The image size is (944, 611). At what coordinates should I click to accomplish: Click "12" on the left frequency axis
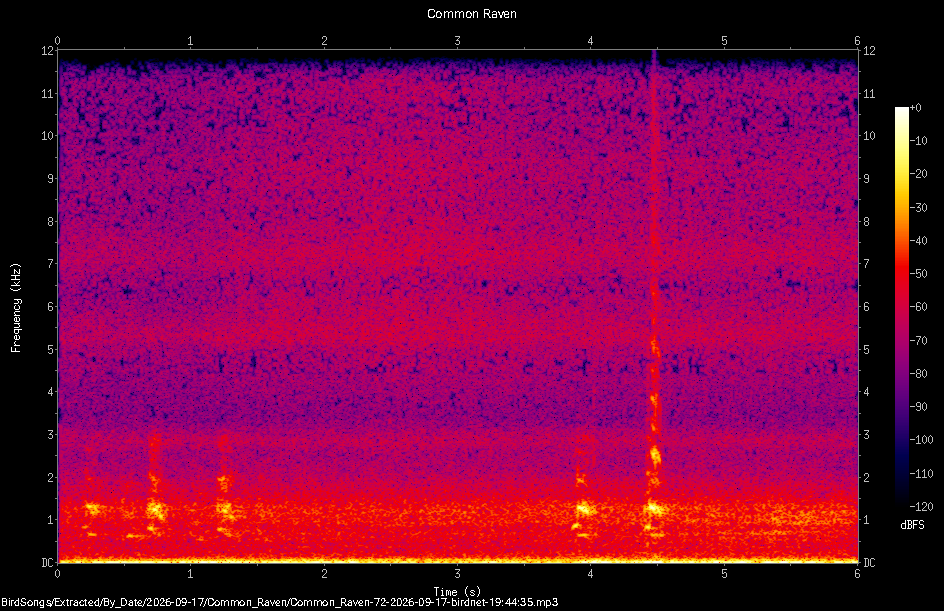[47, 51]
